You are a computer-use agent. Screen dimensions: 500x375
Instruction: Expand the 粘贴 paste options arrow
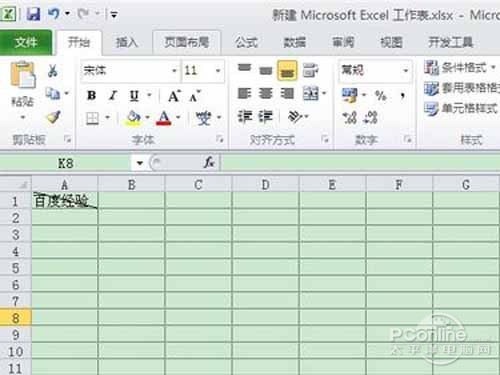[x=23, y=117]
